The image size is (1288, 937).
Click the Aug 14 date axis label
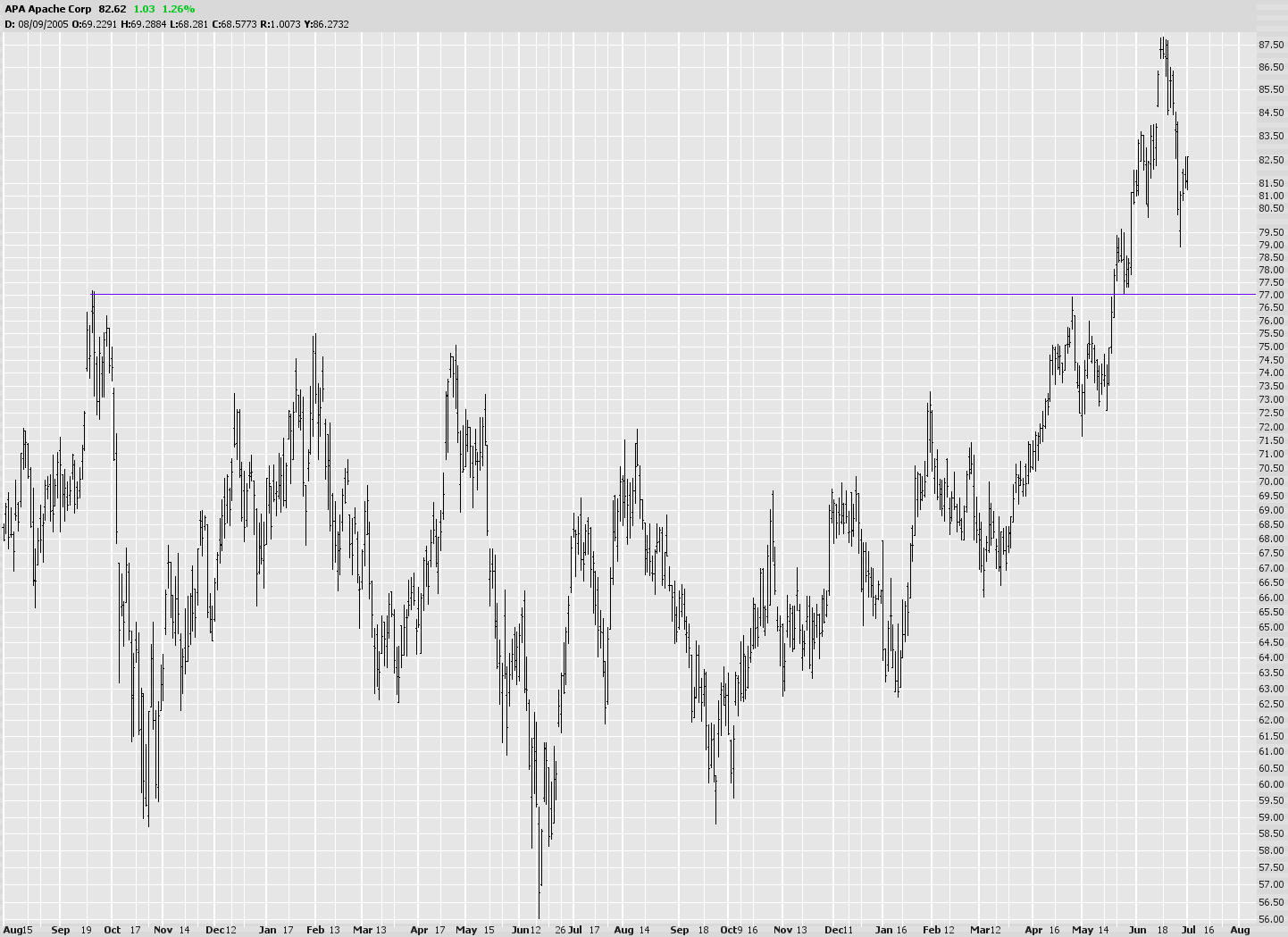point(632,930)
